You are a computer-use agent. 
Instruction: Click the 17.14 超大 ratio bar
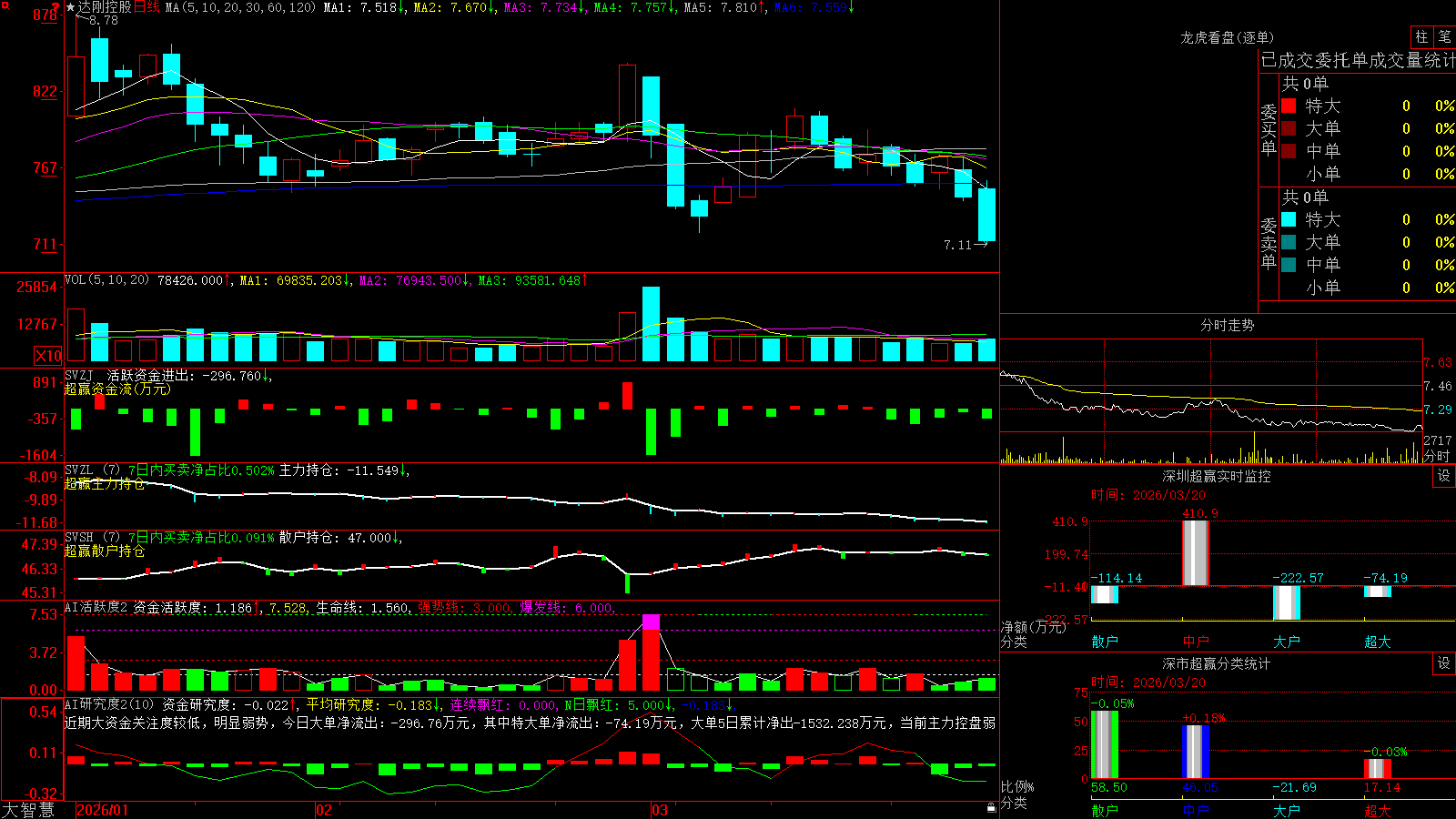click(1378, 768)
